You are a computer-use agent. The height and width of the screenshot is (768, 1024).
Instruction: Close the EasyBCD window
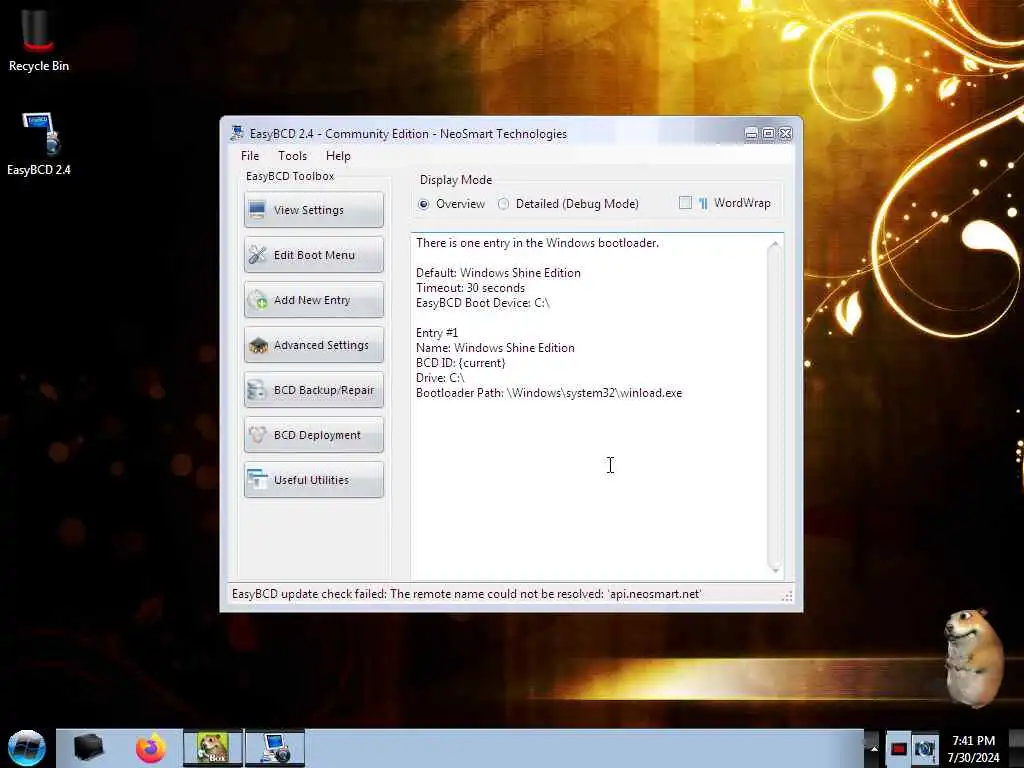tap(786, 133)
